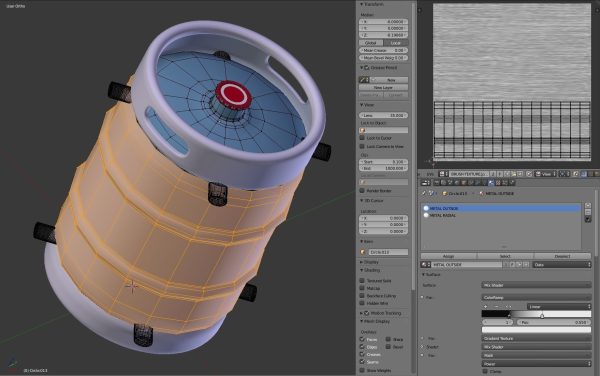Click the Lens value field
This screenshot has width=600, height=376.
click(383, 115)
